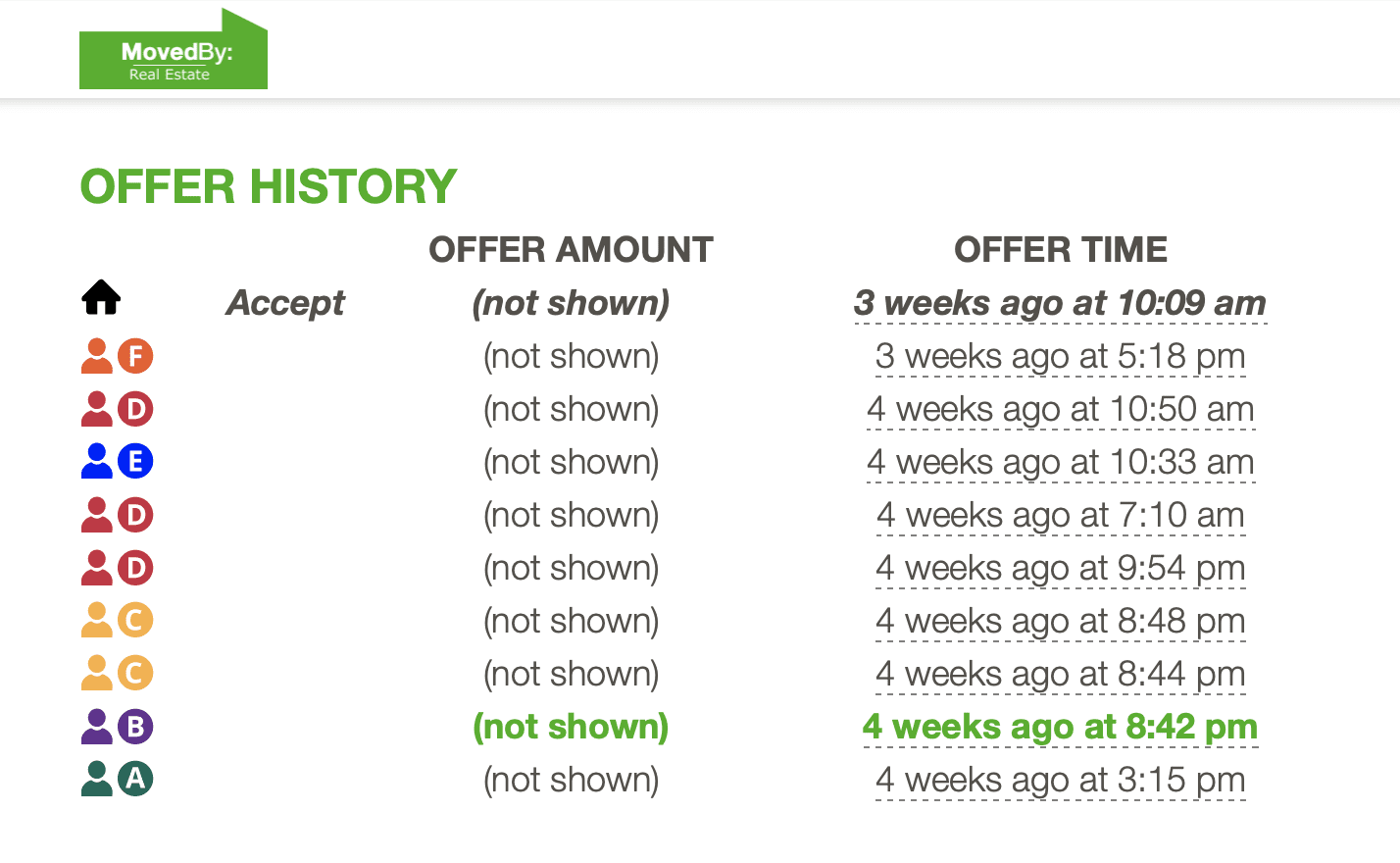
Task: Click bidder D icon on 9:54 pm row
Action: coord(117,568)
